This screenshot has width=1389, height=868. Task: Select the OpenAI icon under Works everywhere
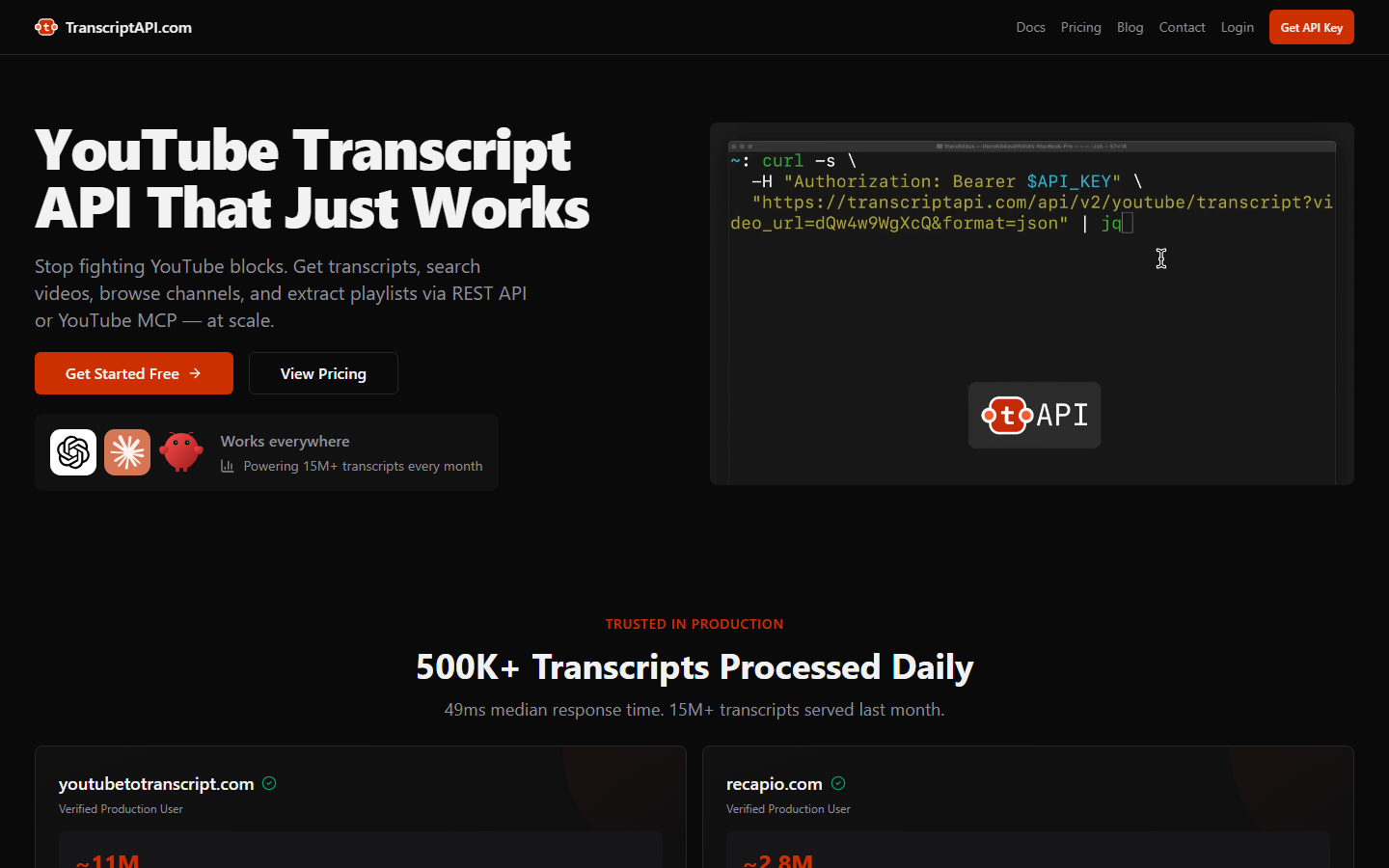72,451
